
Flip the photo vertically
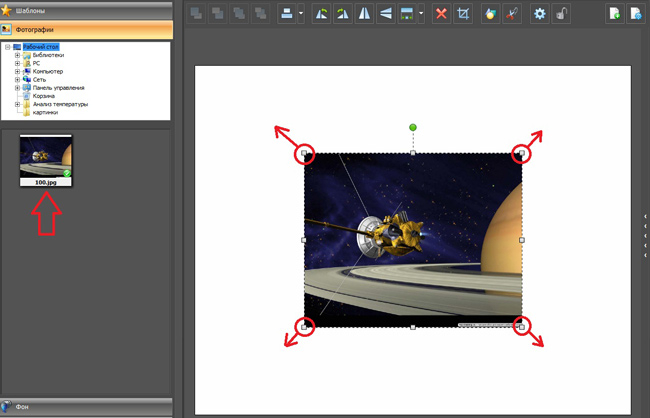[386, 14]
